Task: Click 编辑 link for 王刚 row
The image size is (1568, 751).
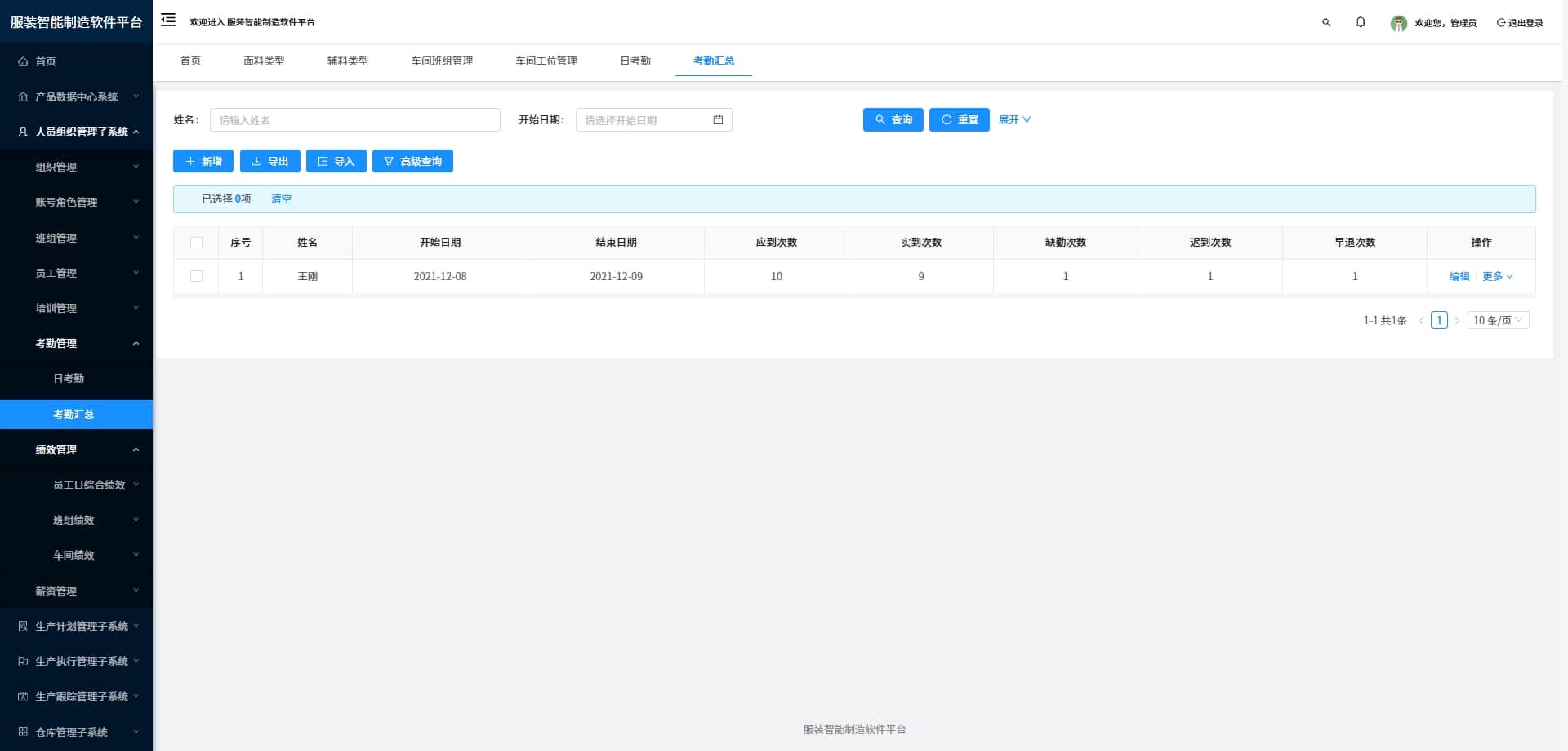Action: click(1459, 276)
